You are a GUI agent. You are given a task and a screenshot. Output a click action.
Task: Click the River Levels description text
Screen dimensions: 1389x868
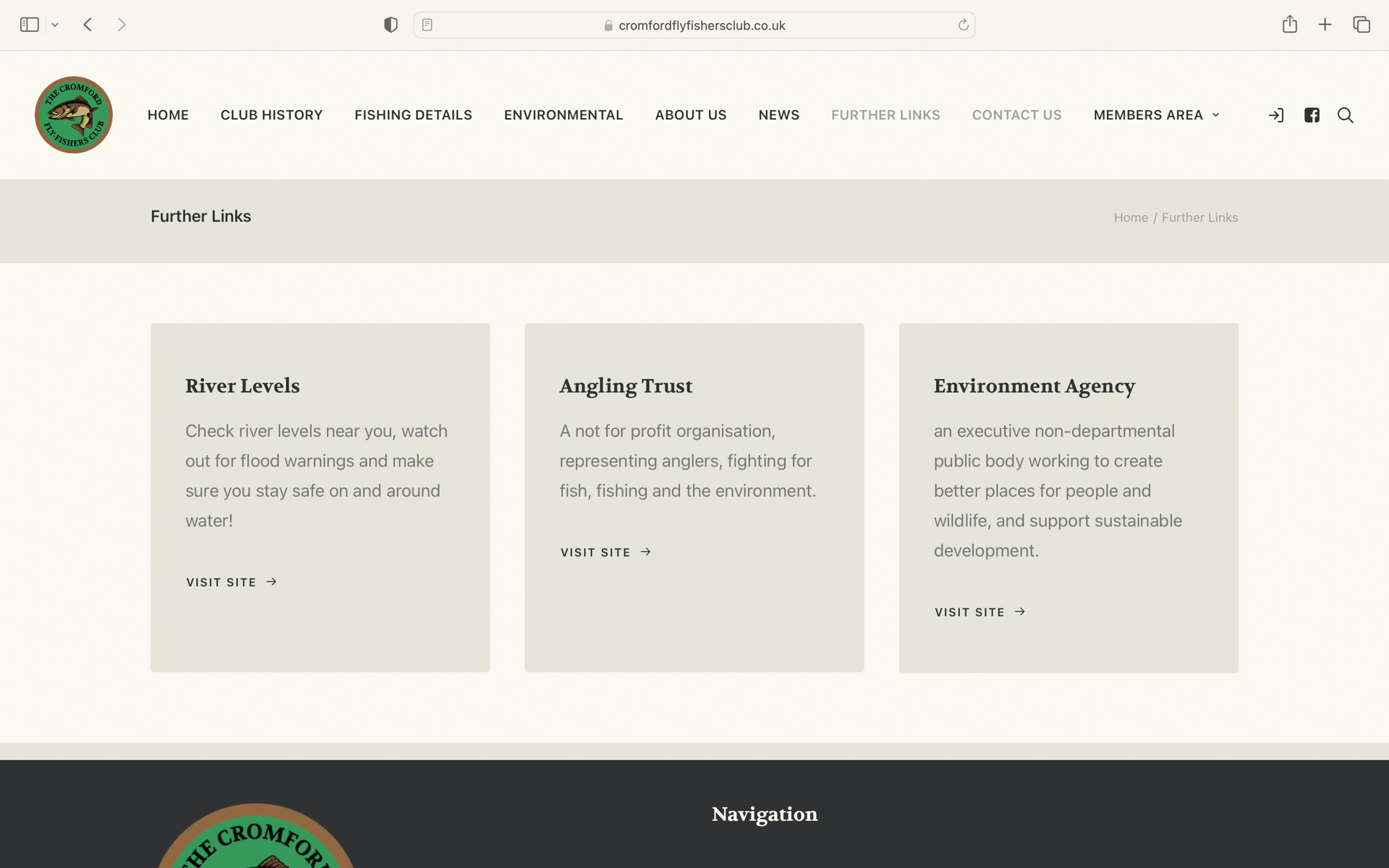point(318,475)
